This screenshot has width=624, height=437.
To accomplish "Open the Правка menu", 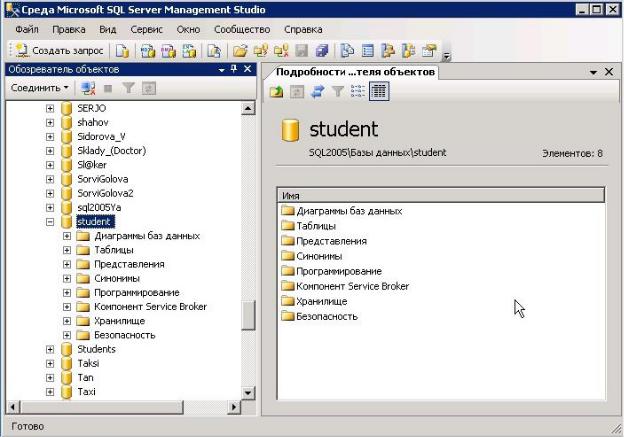I will (x=69, y=29).
